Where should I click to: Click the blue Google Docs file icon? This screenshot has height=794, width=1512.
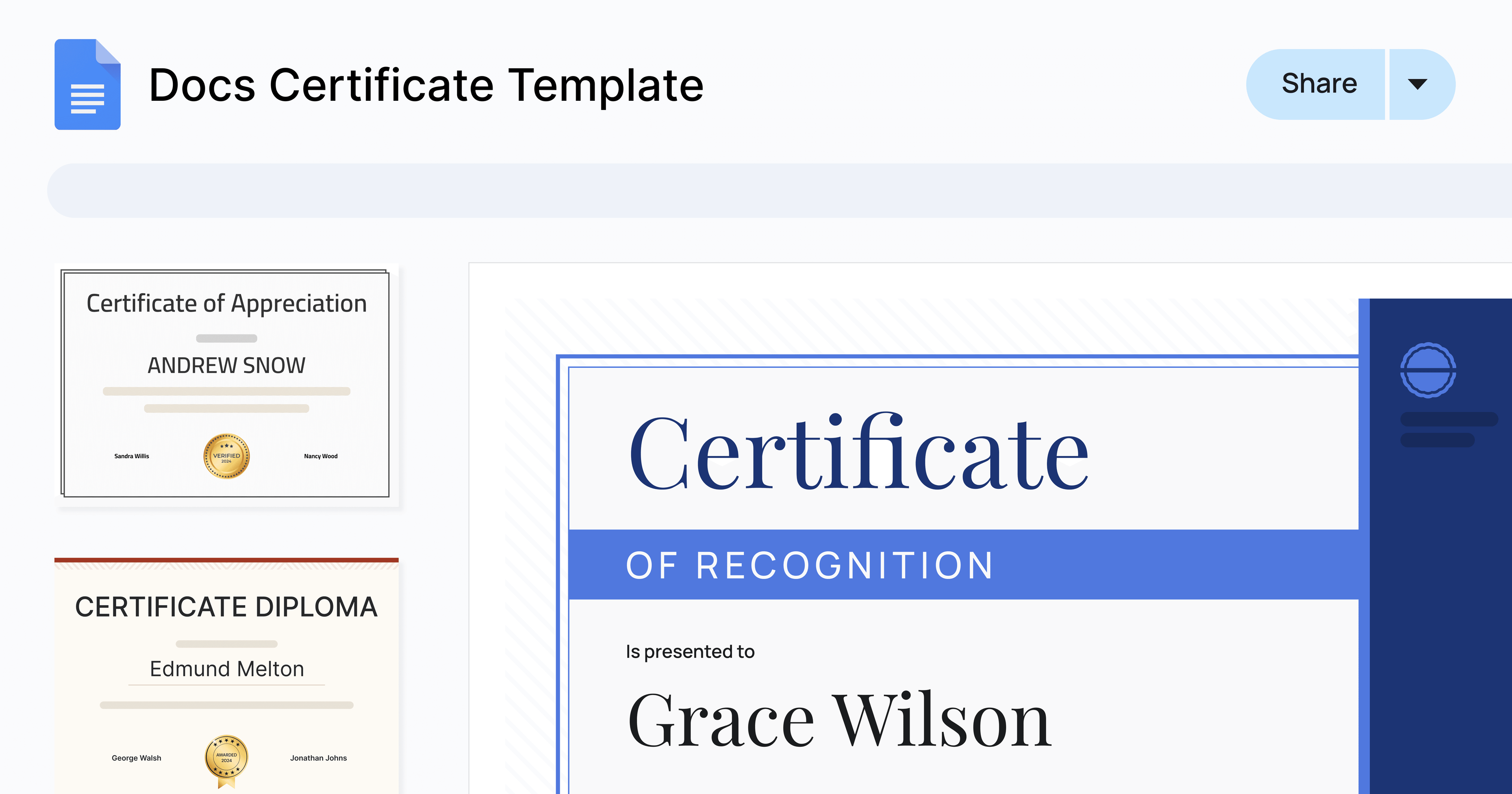(x=87, y=85)
